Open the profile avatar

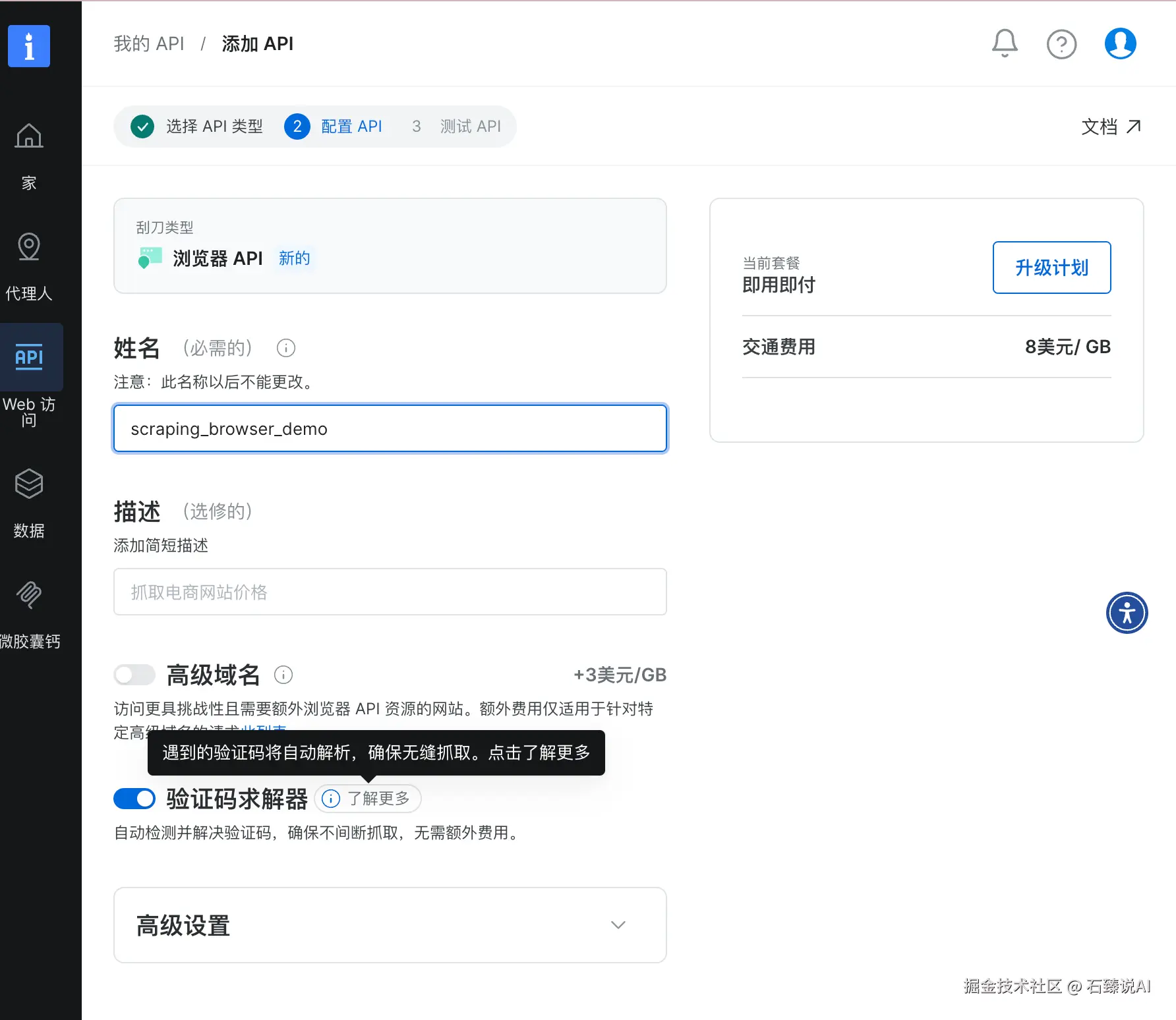point(1119,43)
